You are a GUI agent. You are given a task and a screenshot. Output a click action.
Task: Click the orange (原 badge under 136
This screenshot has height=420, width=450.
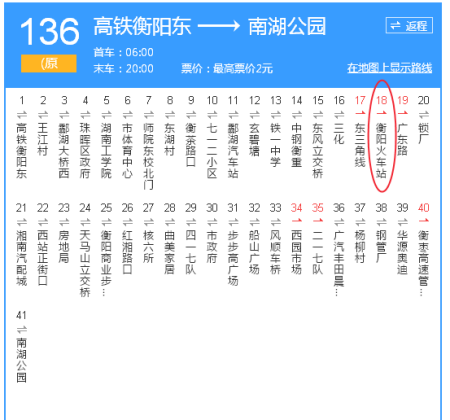[x=49, y=63]
